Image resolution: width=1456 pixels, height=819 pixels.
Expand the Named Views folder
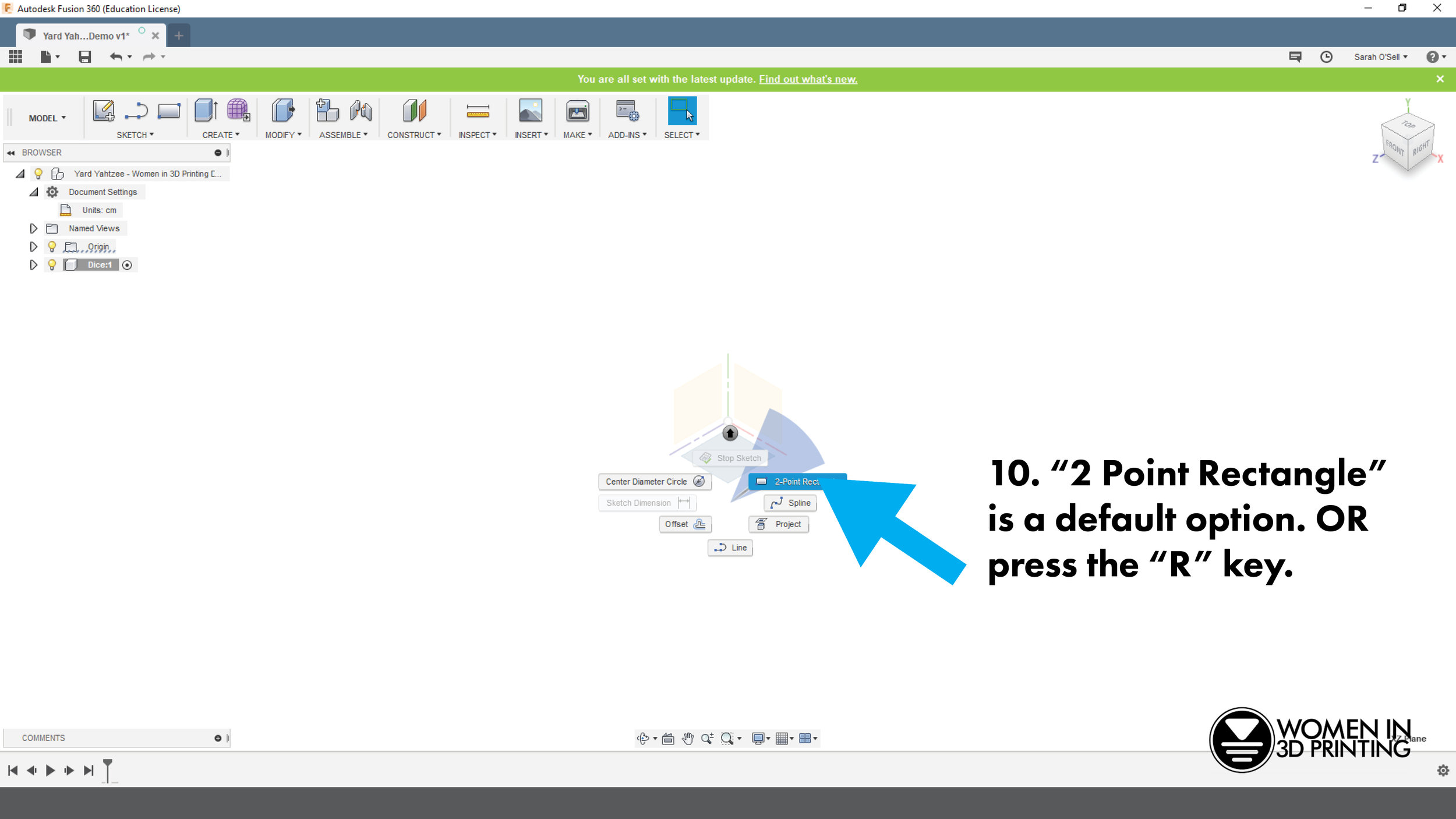tap(33, 228)
